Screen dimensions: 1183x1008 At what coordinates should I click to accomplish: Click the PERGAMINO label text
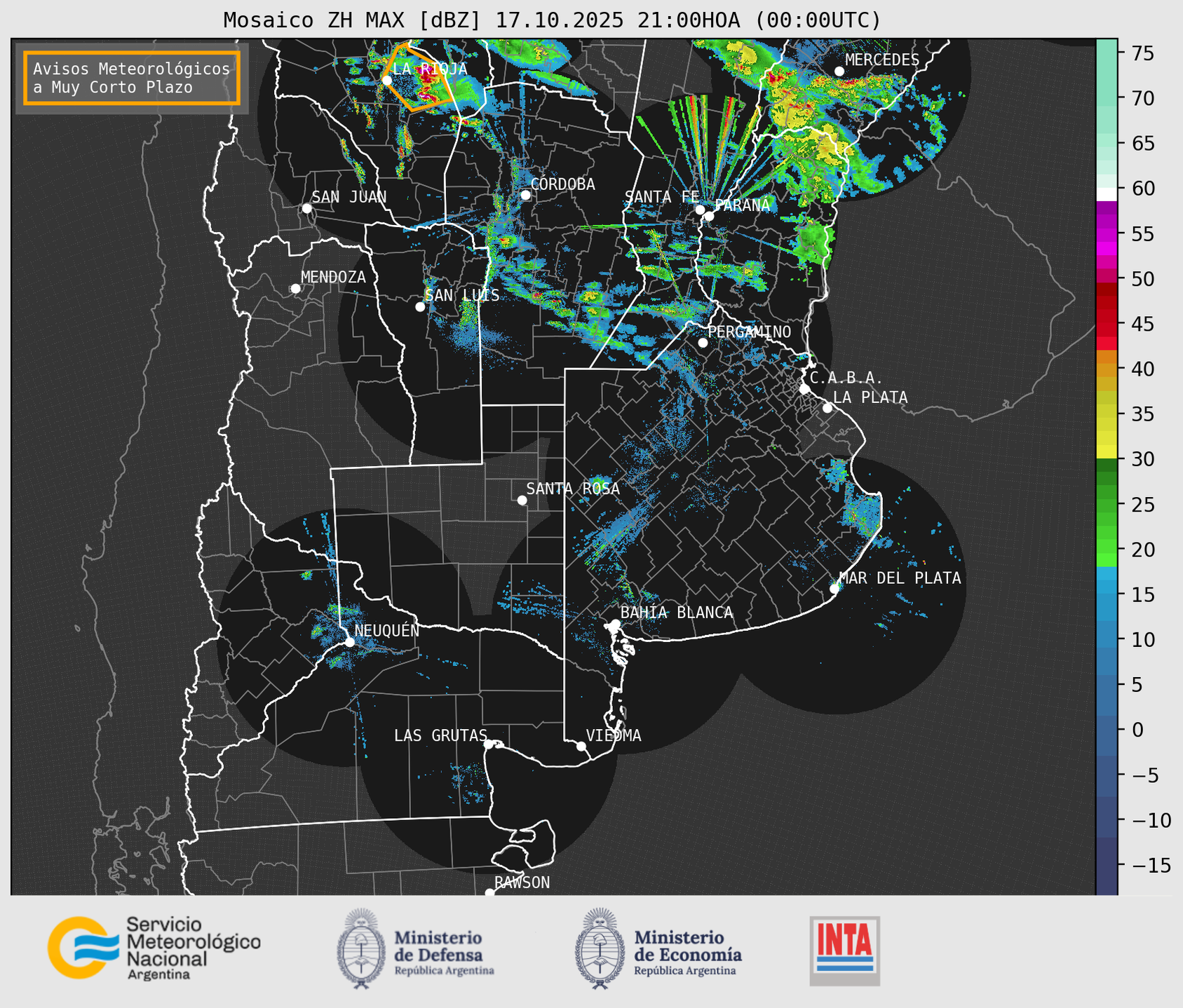[750, 332]
